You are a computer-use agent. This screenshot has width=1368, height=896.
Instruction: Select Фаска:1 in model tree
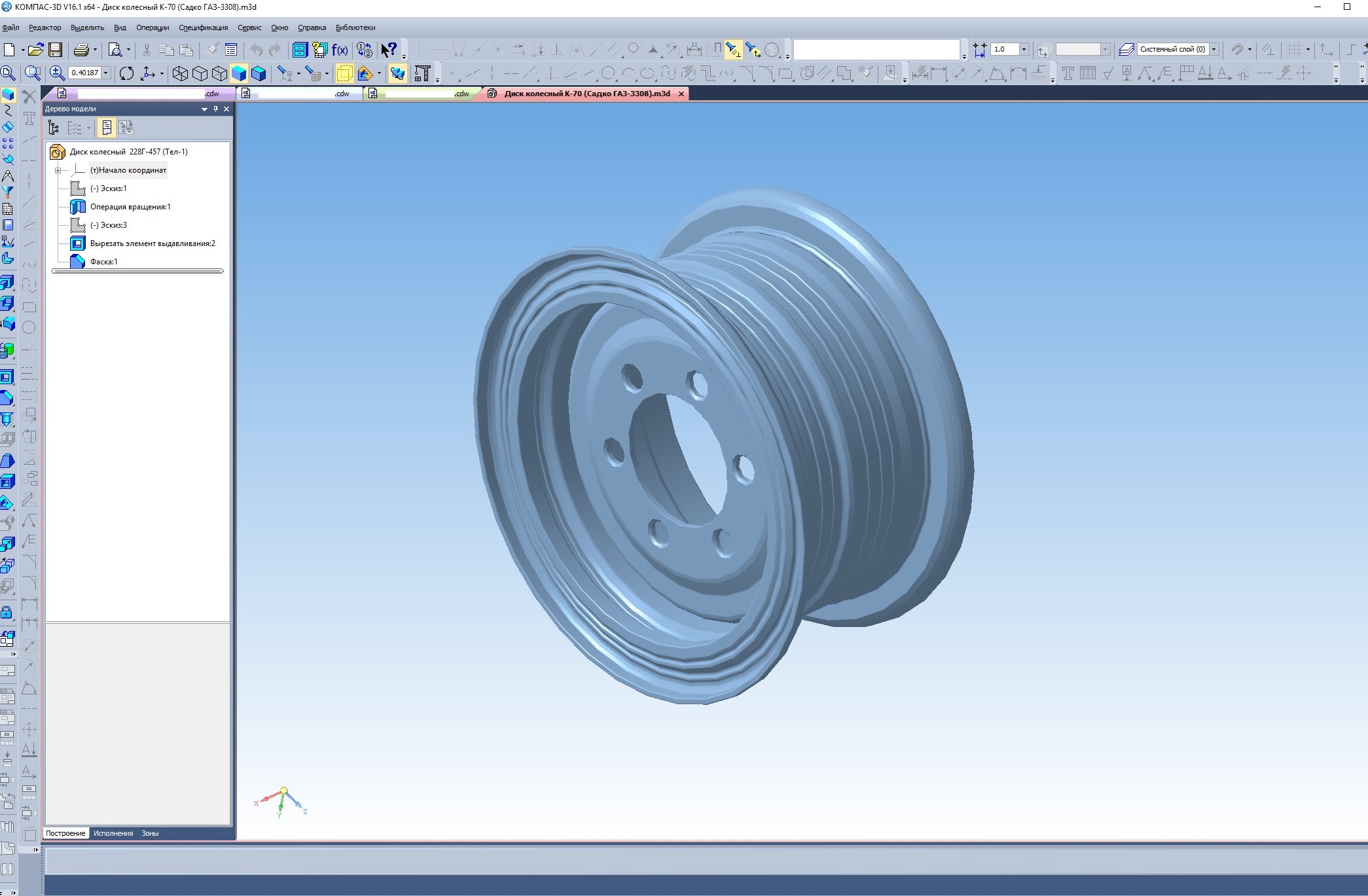click(x=104, y=262)
